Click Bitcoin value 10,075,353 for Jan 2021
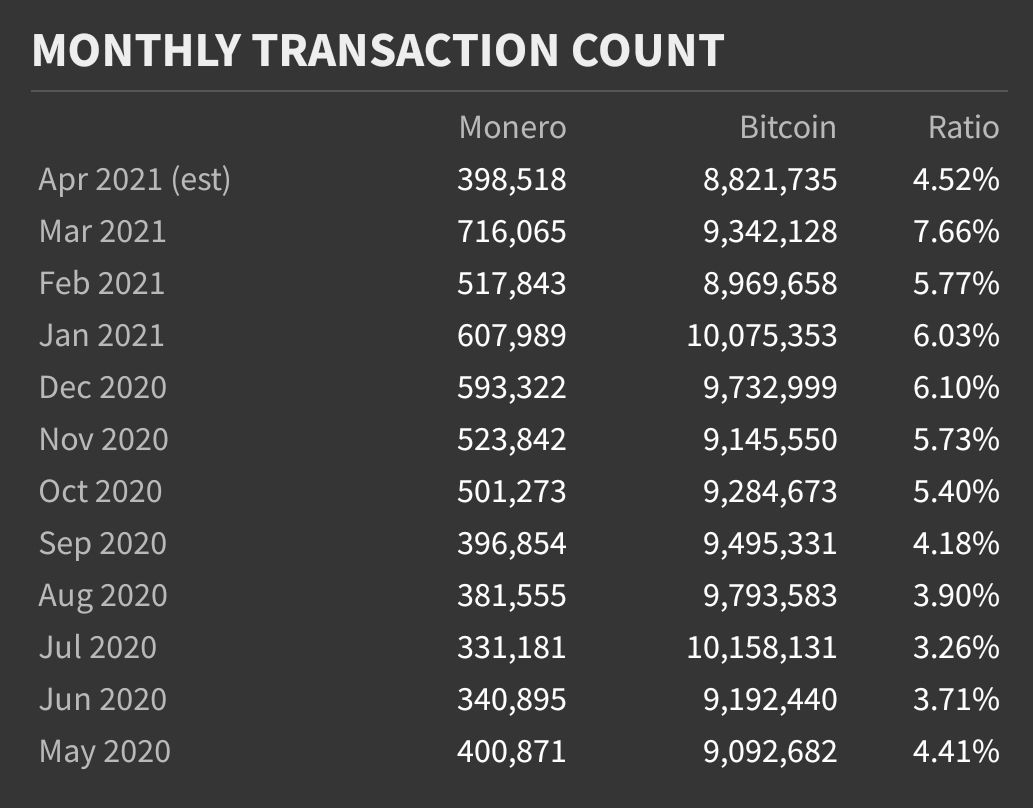Image resolution: width=1033 pixels, height=808 pixels. [x=762, y=336]
